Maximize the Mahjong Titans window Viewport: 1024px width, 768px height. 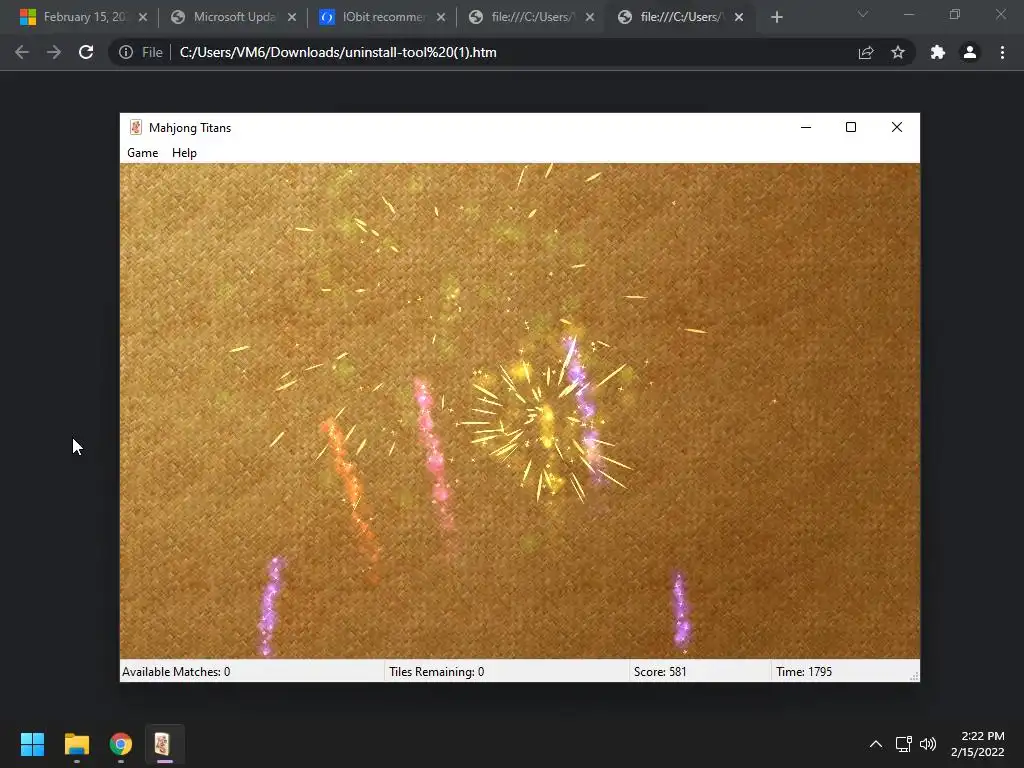[851, 127]
